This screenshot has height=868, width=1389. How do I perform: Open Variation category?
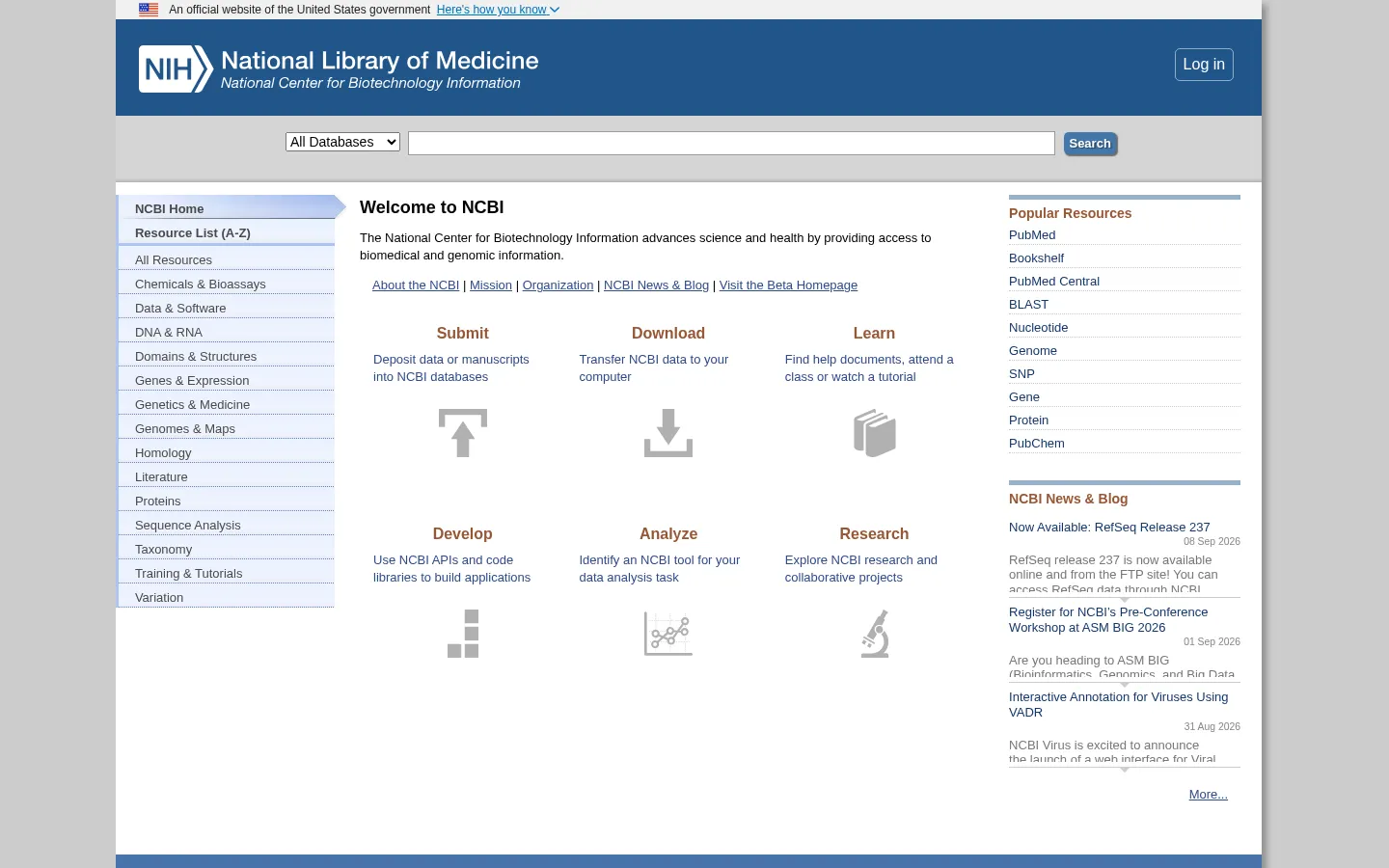(x=226, y=597)
